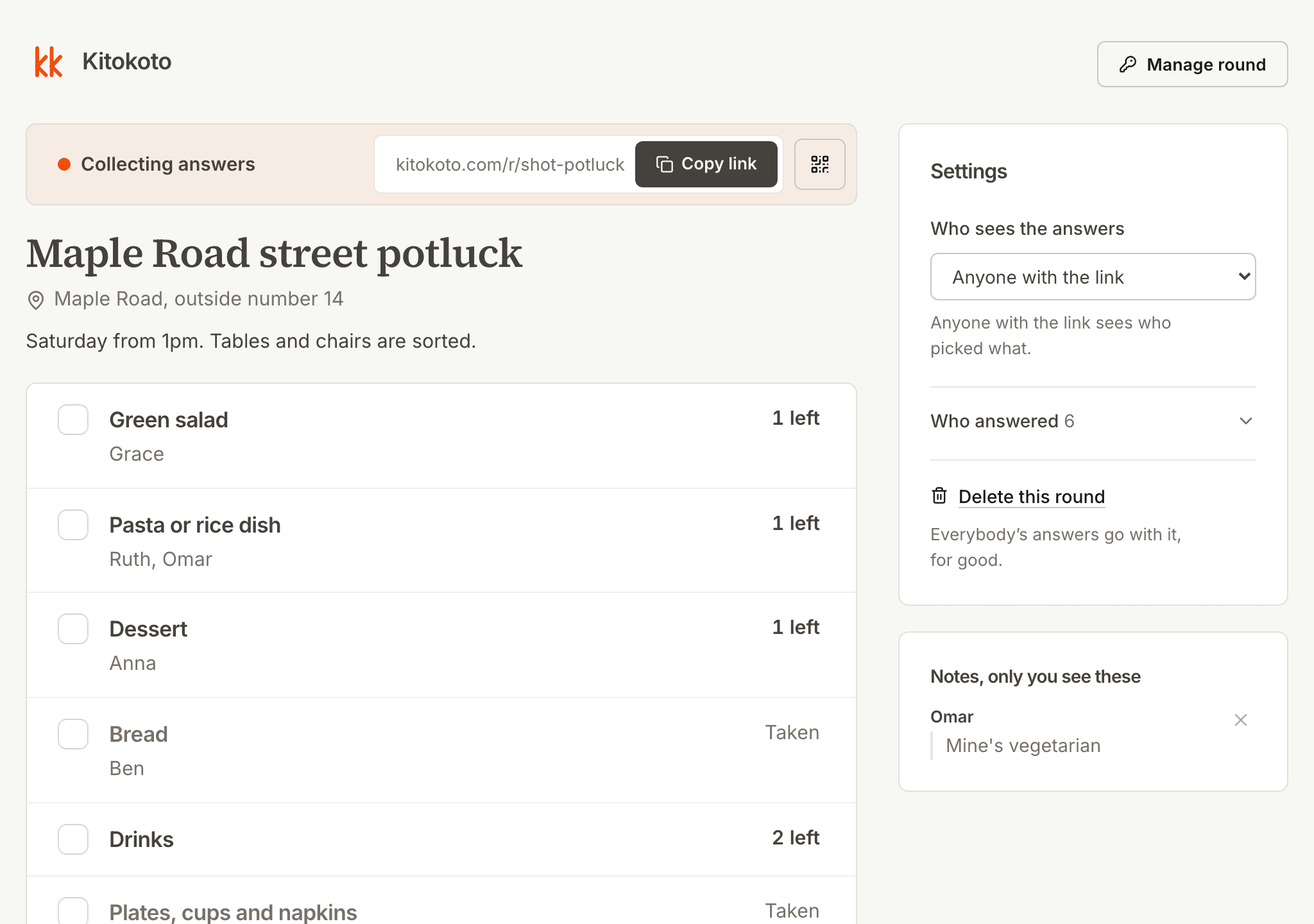The width and height of the screenshot is (1314, 924).
Task: Click Delete this round link
Action: point(1031,497)
